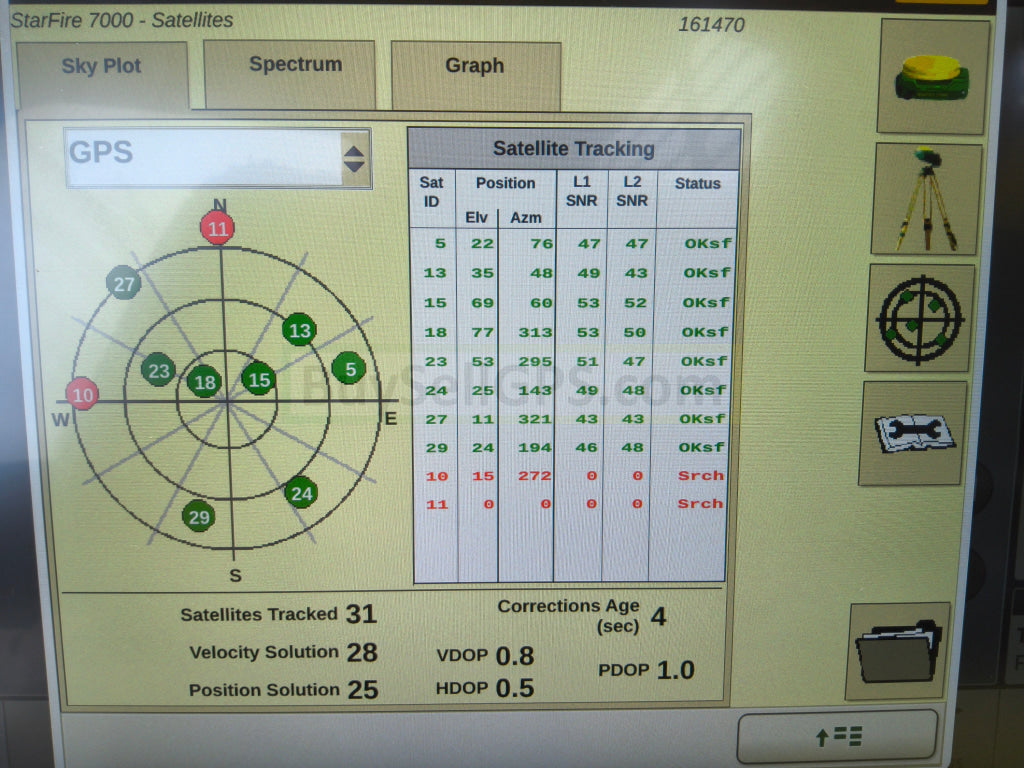Select satellite 15 marker on sky plot
Viewport: 1024px width, 768px height.
coord(259,379)
